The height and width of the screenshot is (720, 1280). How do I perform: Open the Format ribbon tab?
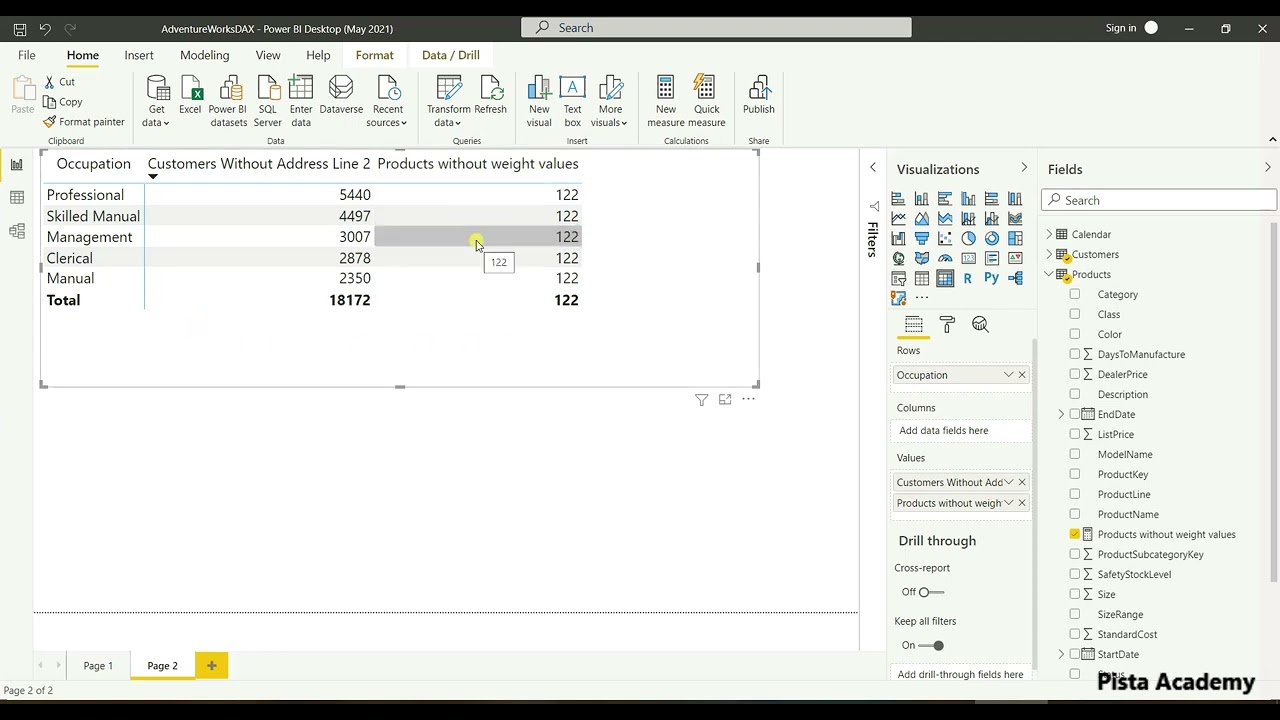point(374,55)
